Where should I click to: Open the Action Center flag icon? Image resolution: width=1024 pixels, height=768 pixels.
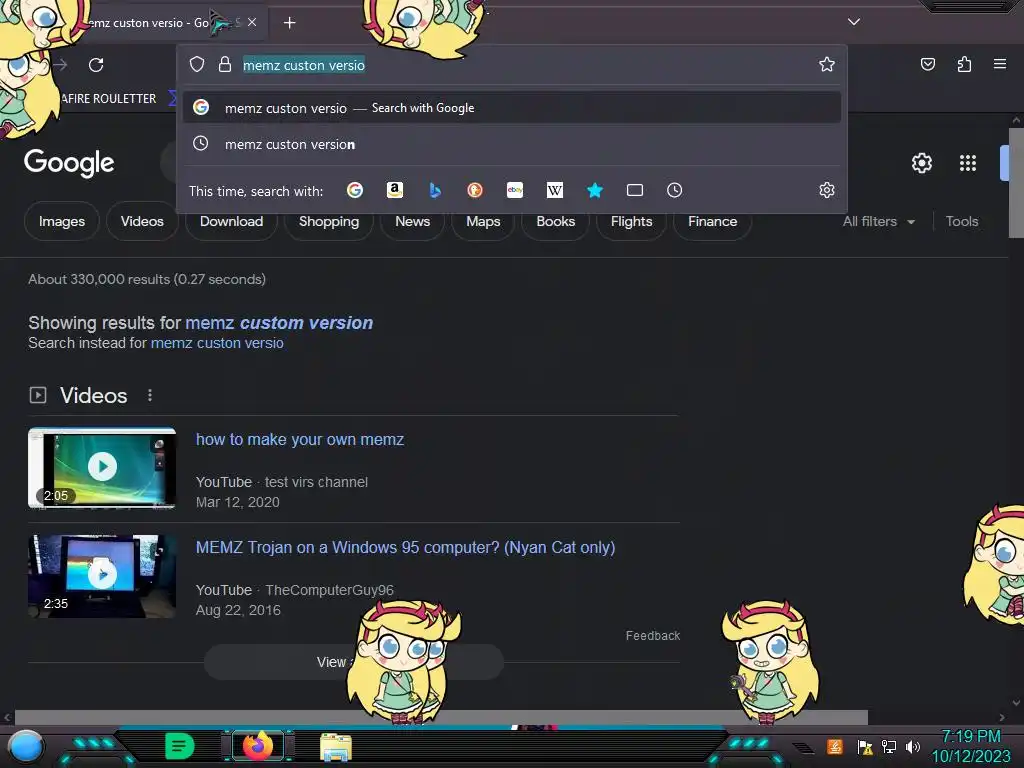coord(865,746)
